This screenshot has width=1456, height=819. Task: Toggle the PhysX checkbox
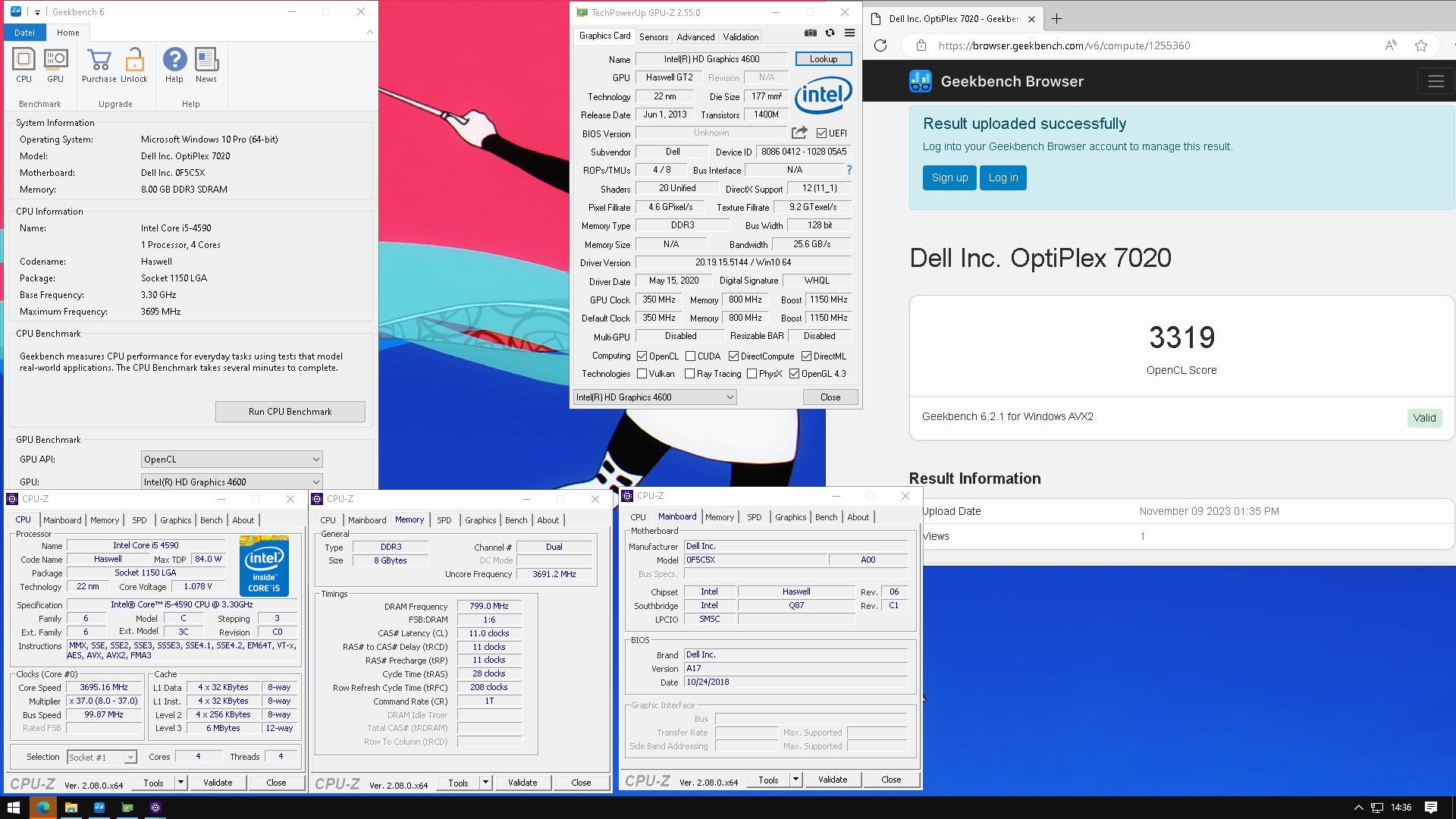click(x=752, y=374)
